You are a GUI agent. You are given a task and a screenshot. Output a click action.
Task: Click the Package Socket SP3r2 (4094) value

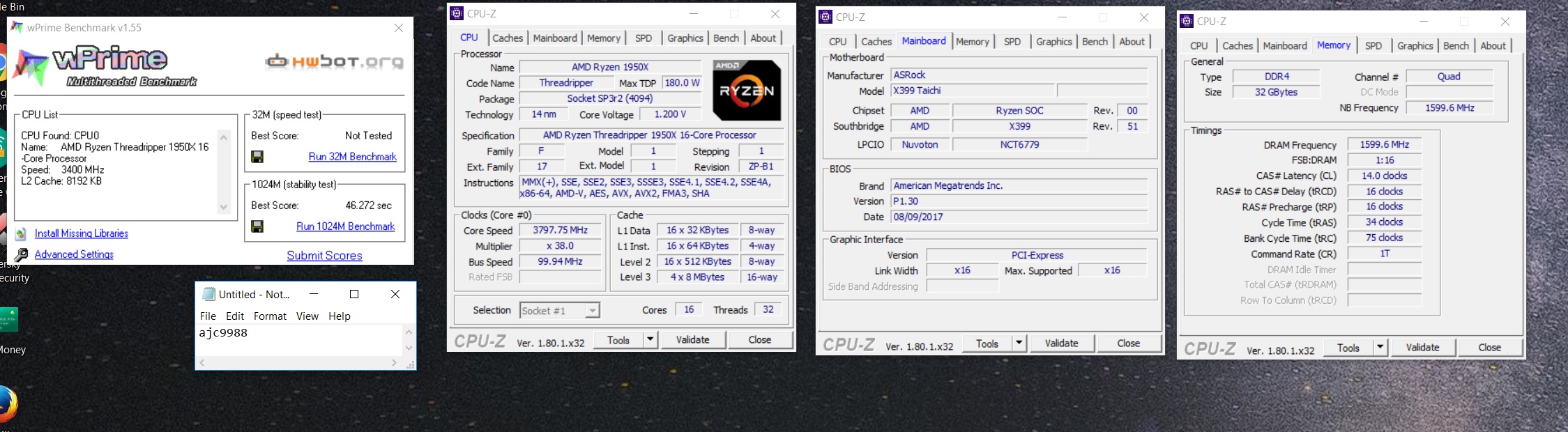610,99
